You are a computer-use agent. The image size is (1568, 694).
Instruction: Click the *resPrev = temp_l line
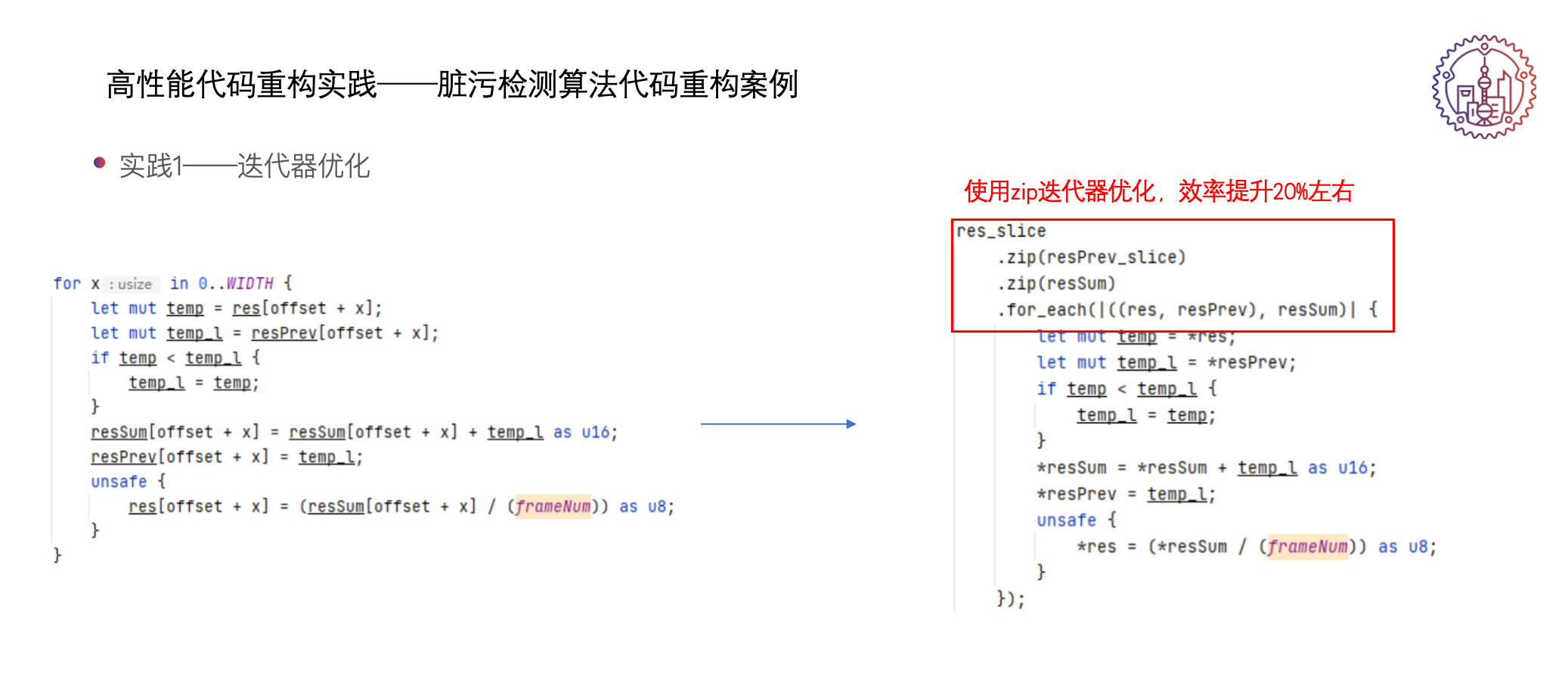tap(1126, 494)
